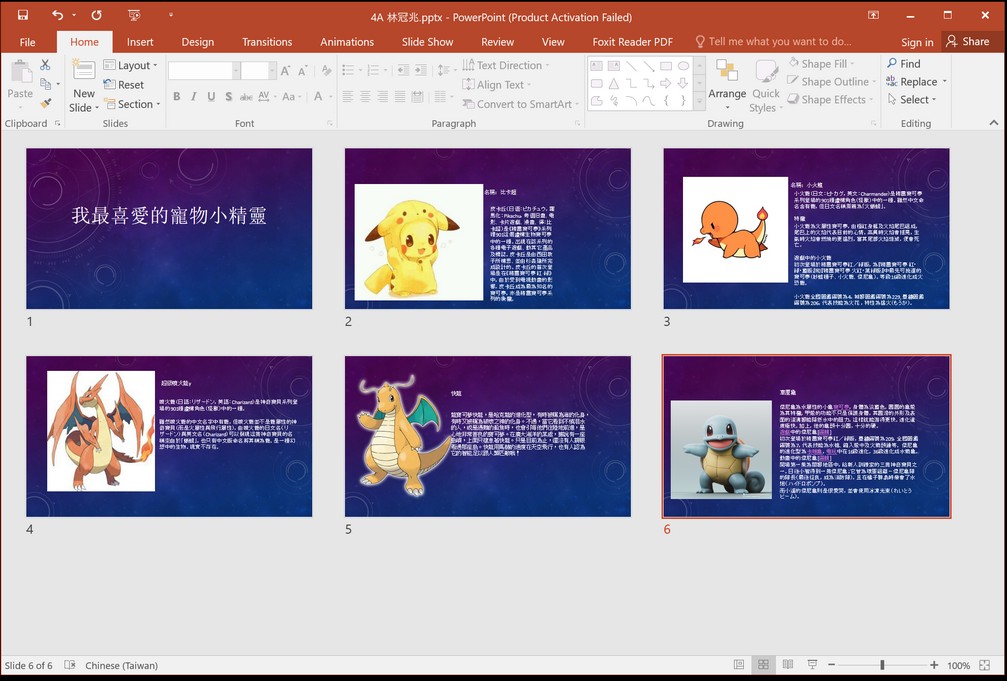This screenshot has height=681, width=1007.
Task: Decrease list indent level
Action: coord(403,70)
